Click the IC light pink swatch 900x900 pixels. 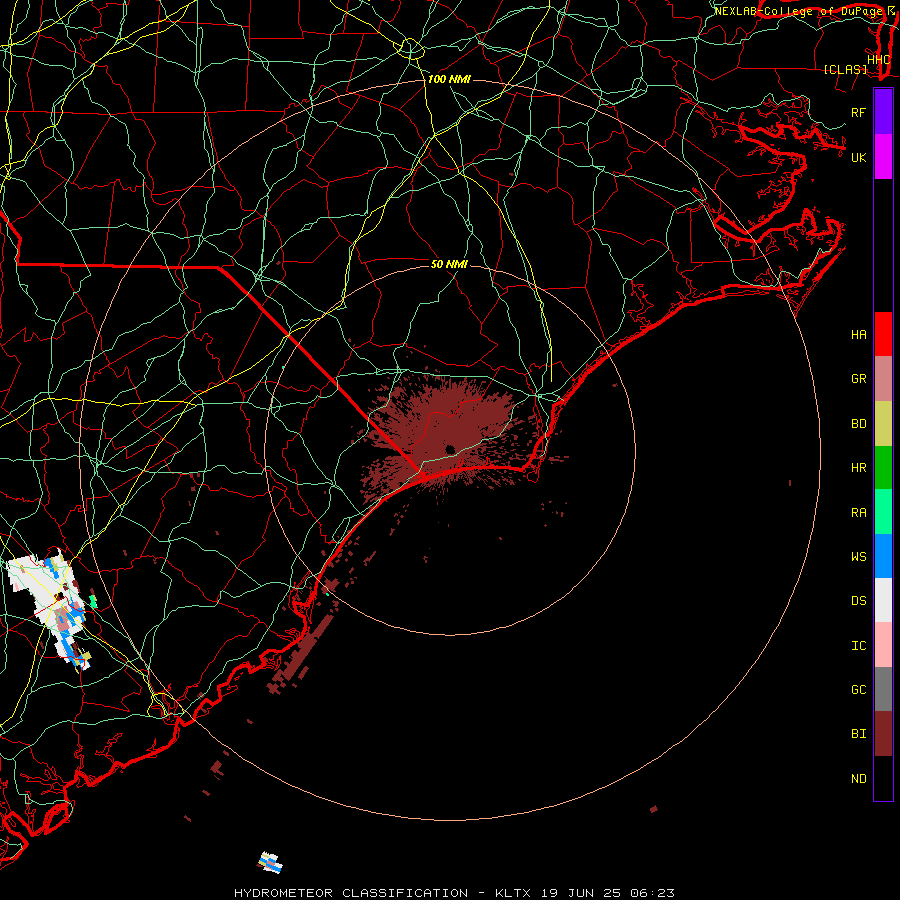click(883, 645)
